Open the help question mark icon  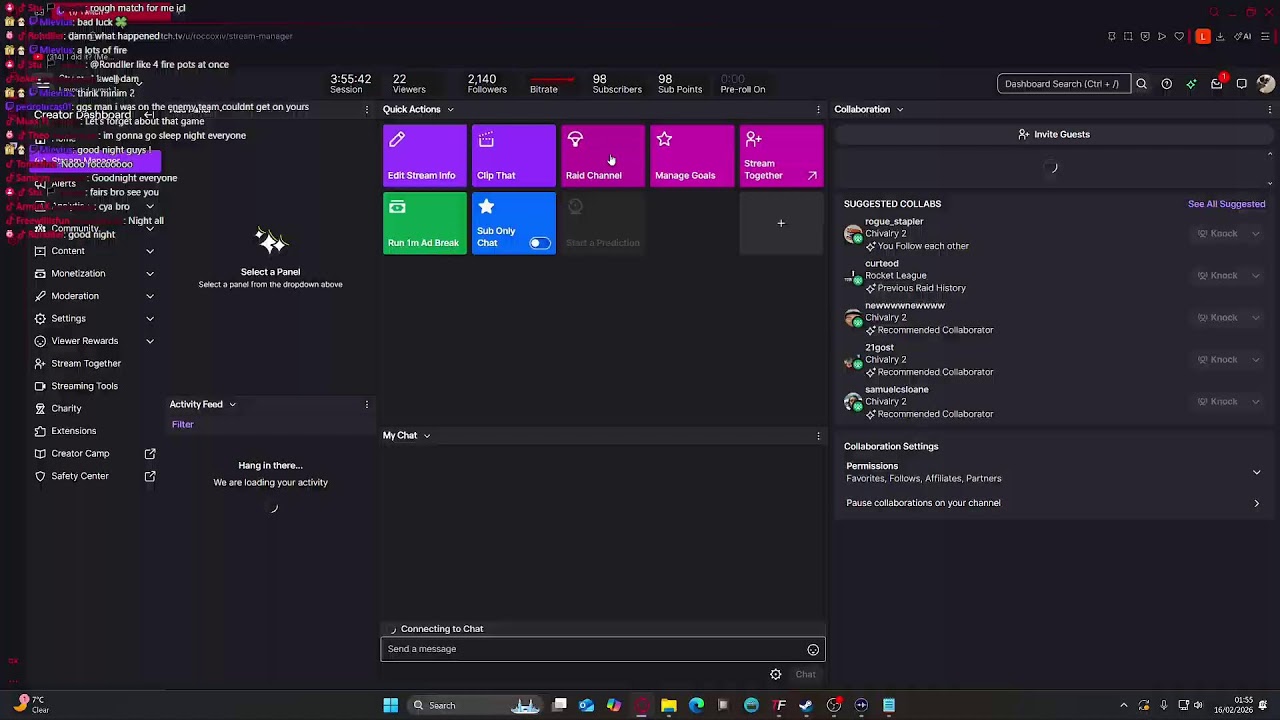[x=1166, y=84]
